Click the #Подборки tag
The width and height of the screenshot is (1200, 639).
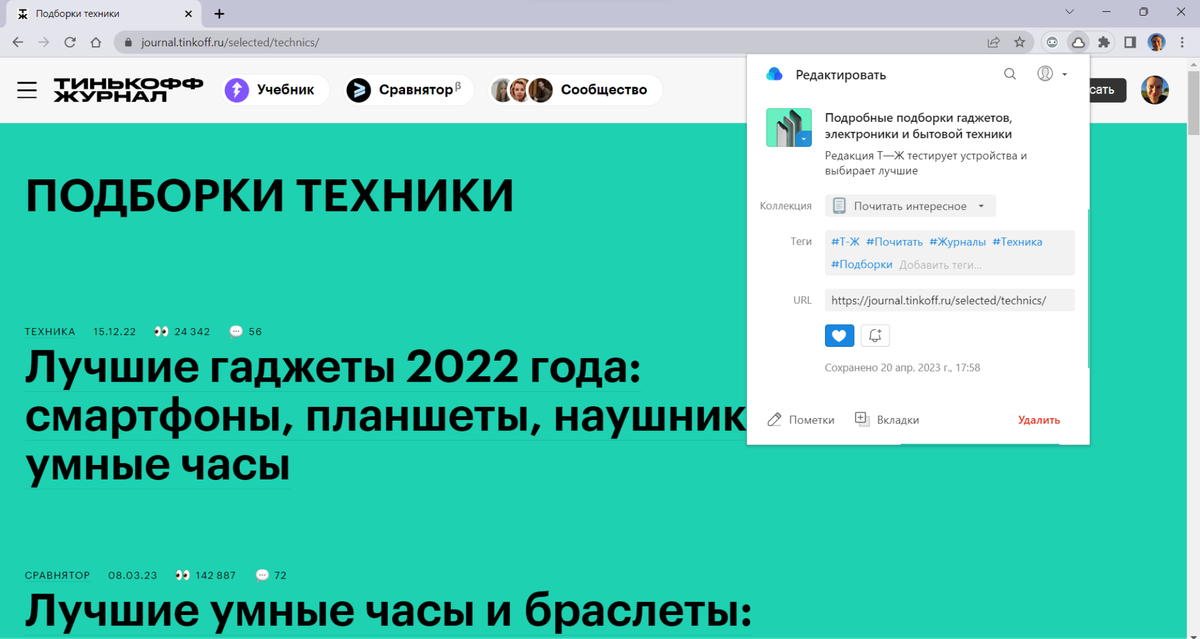861,265
